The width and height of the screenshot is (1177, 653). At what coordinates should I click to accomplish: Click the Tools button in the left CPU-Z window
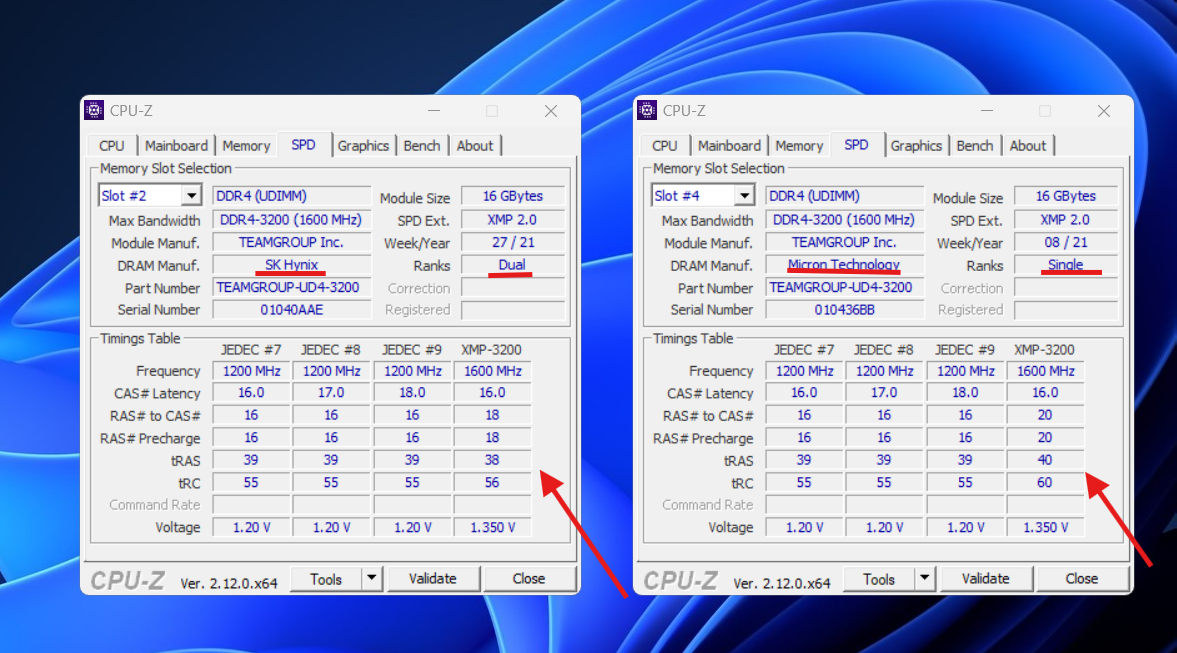[326, 579]
